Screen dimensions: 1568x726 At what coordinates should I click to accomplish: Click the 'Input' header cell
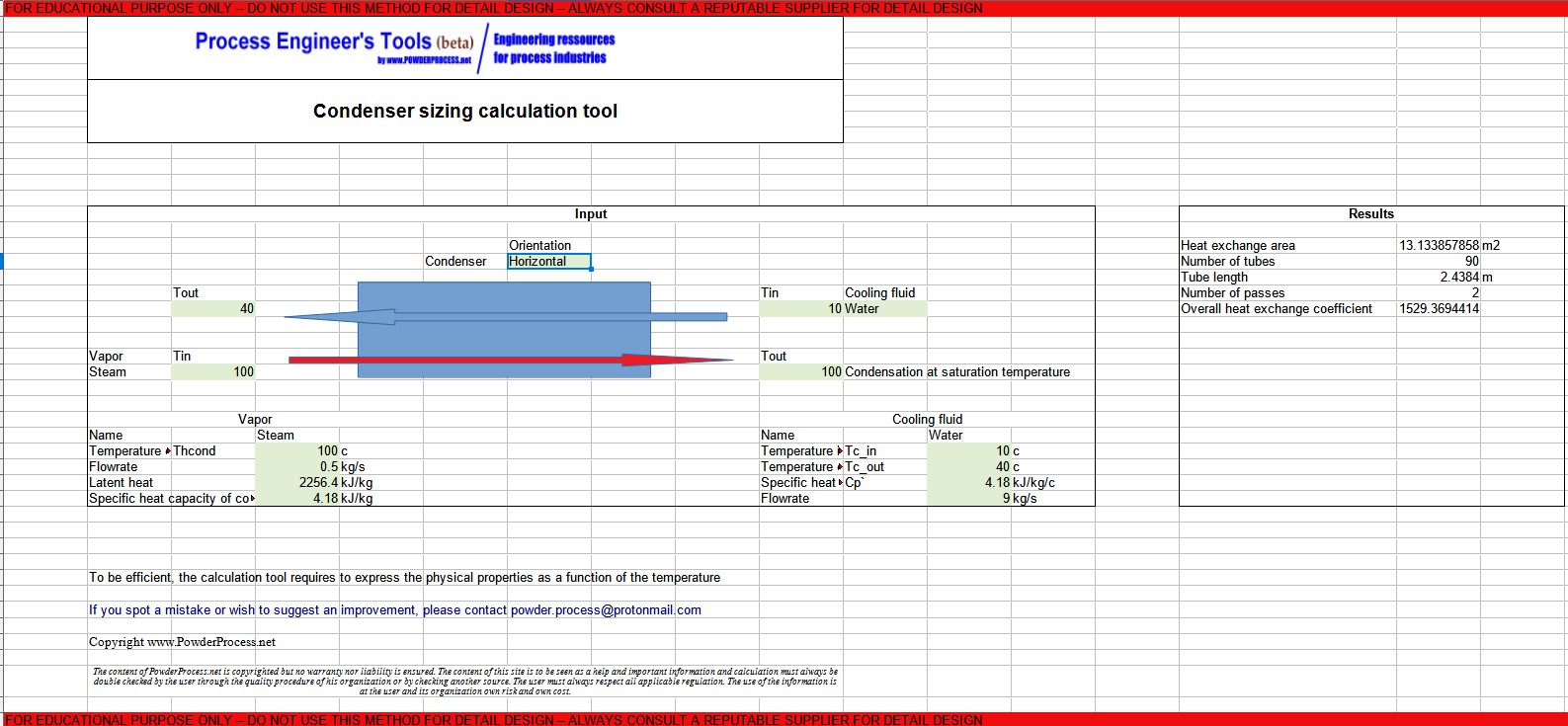coord(591,214)
